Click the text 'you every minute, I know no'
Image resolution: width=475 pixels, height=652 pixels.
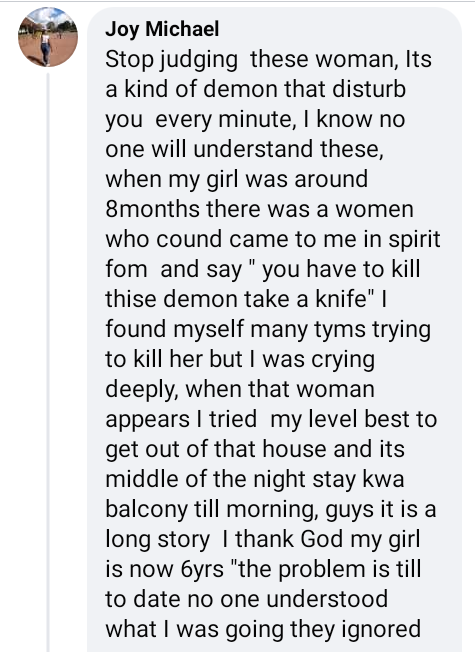[255, 120]
